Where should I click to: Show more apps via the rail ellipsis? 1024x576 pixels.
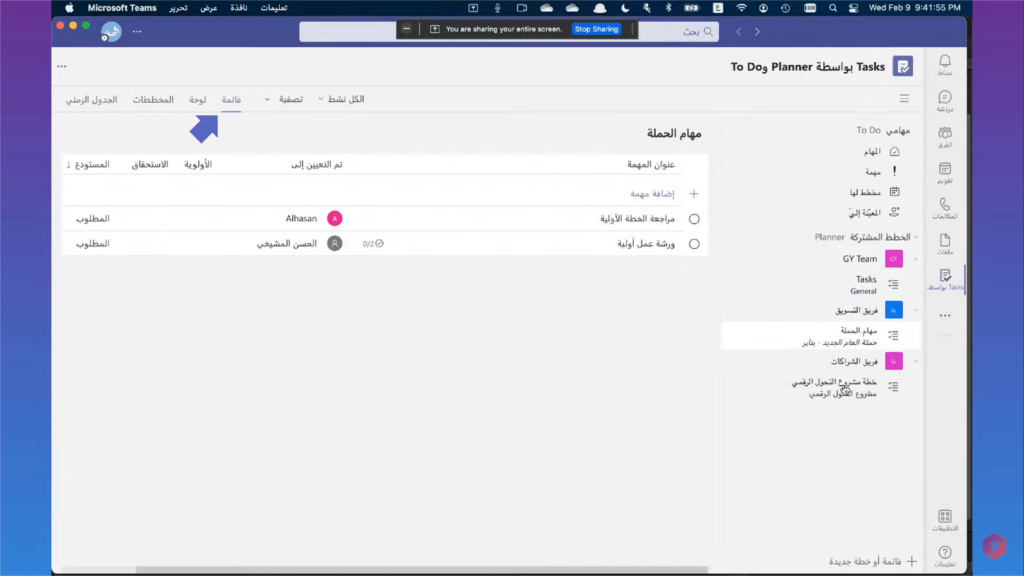click(x=944, y=315)
